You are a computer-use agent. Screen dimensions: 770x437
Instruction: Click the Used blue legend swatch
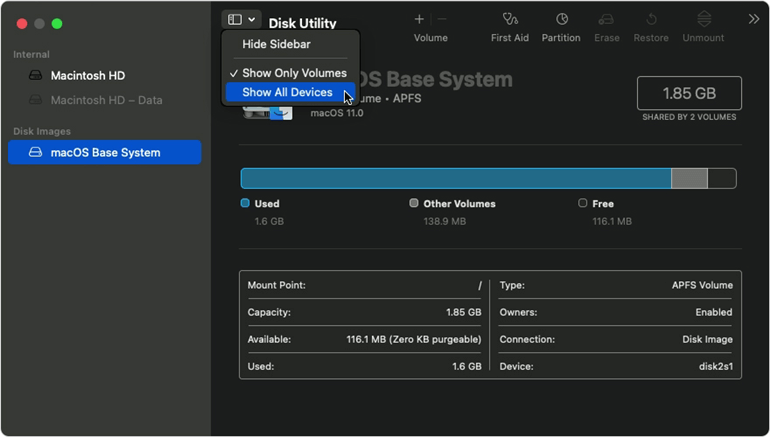(x=245, y=203)
